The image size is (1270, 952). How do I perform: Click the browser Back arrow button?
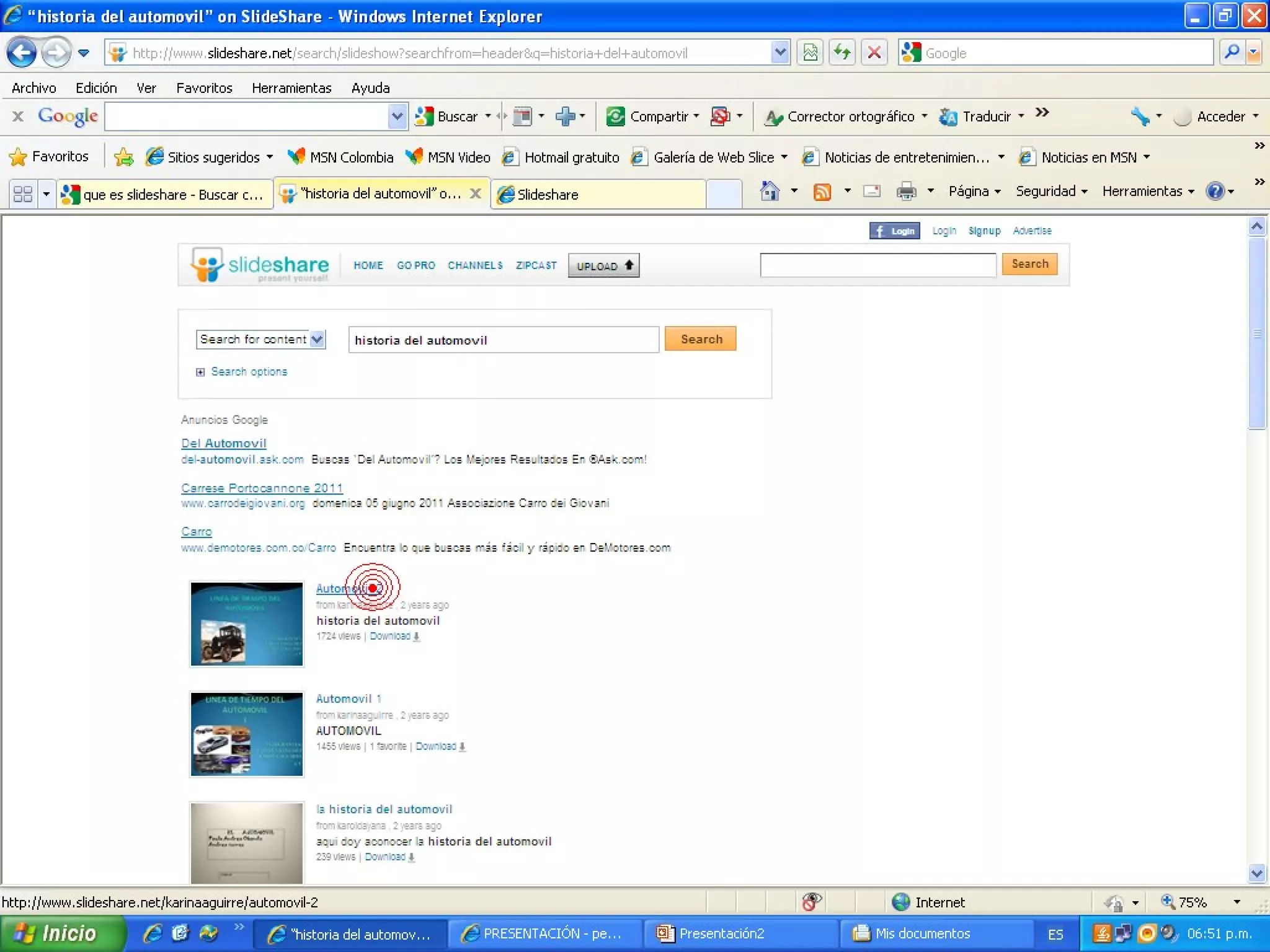pyautogui.click(x=22, y=53)
